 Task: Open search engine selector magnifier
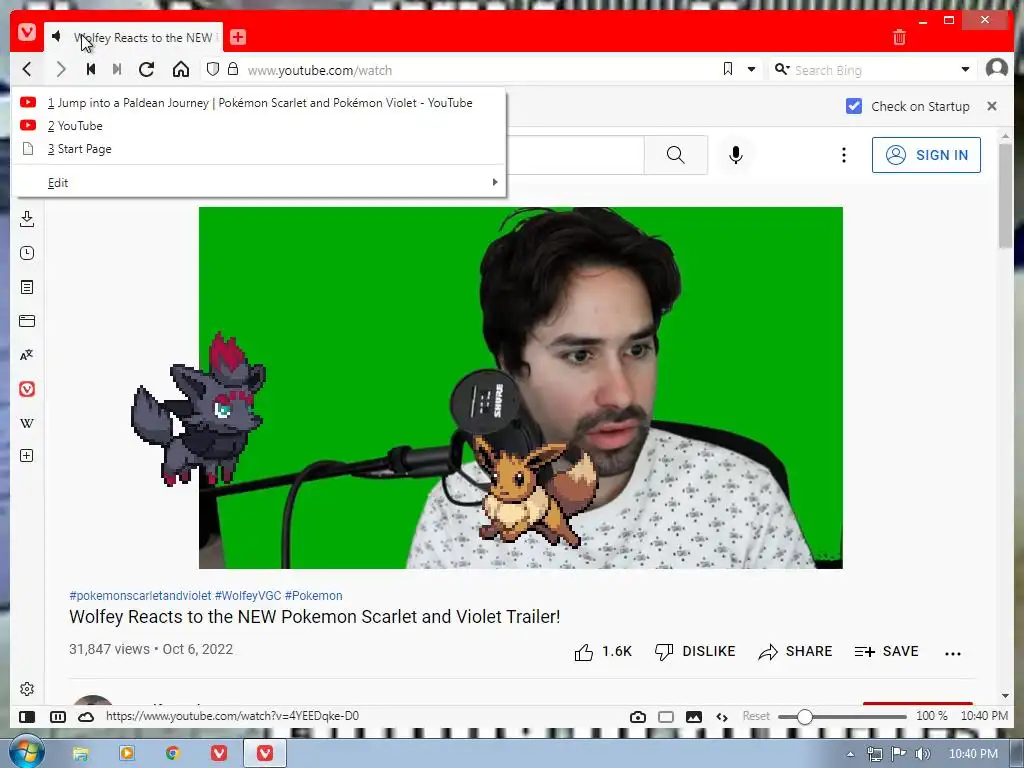pos(781,69)
